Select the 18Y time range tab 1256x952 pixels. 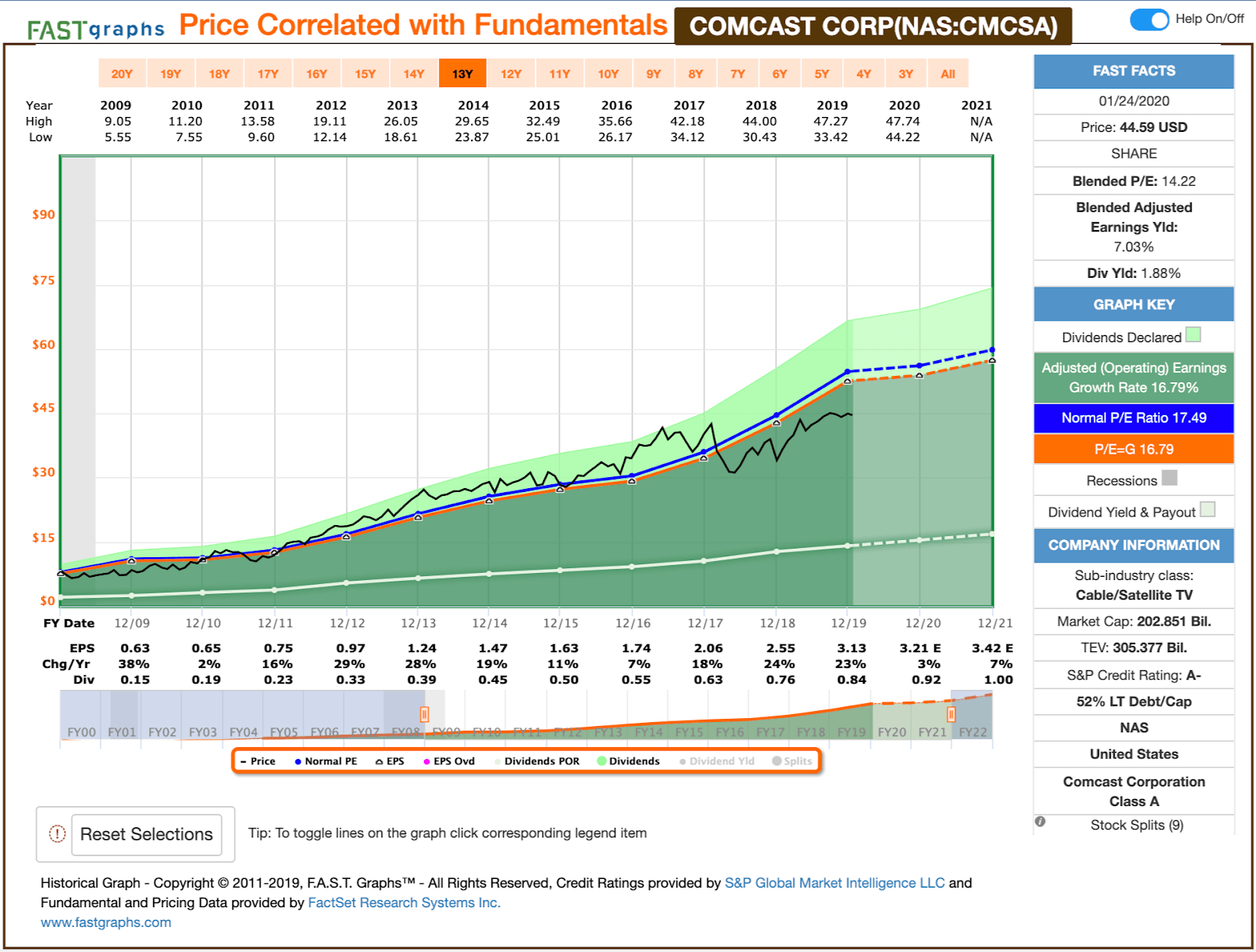219,74
